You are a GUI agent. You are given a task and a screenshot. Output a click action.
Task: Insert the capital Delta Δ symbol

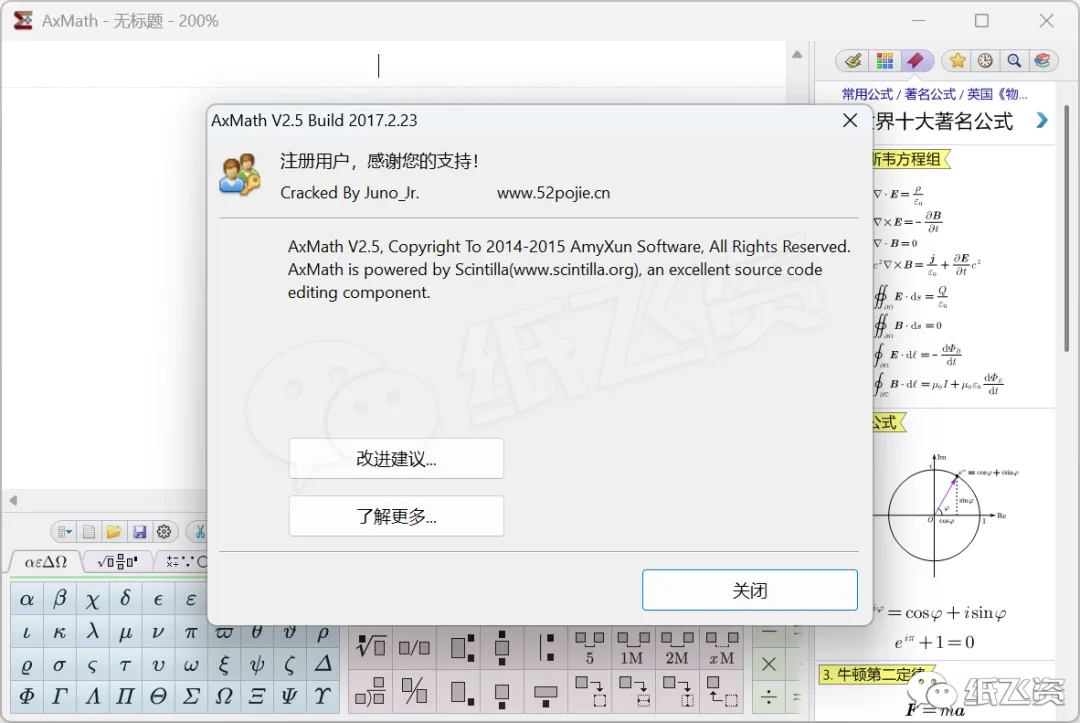coord(322,664)
